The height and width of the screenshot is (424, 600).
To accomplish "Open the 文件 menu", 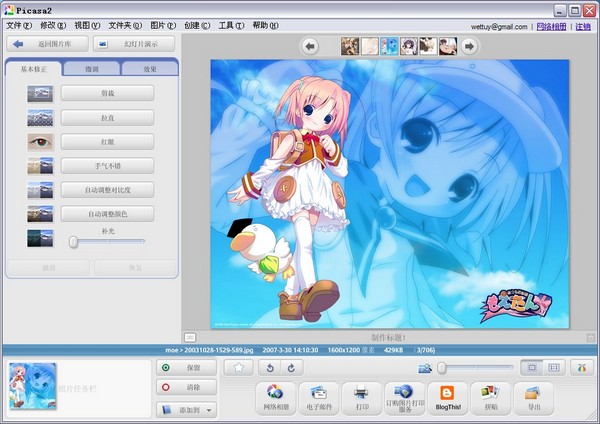I will pyautogui.click(x=18, y=25).
